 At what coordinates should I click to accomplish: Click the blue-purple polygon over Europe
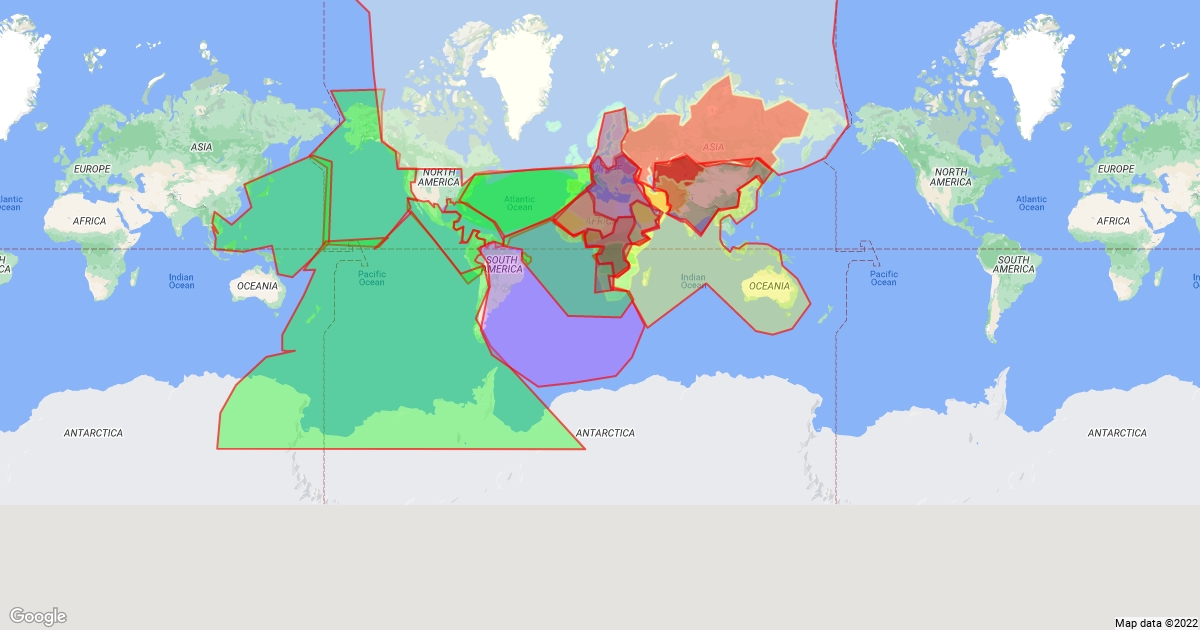[x=613, y=183]
